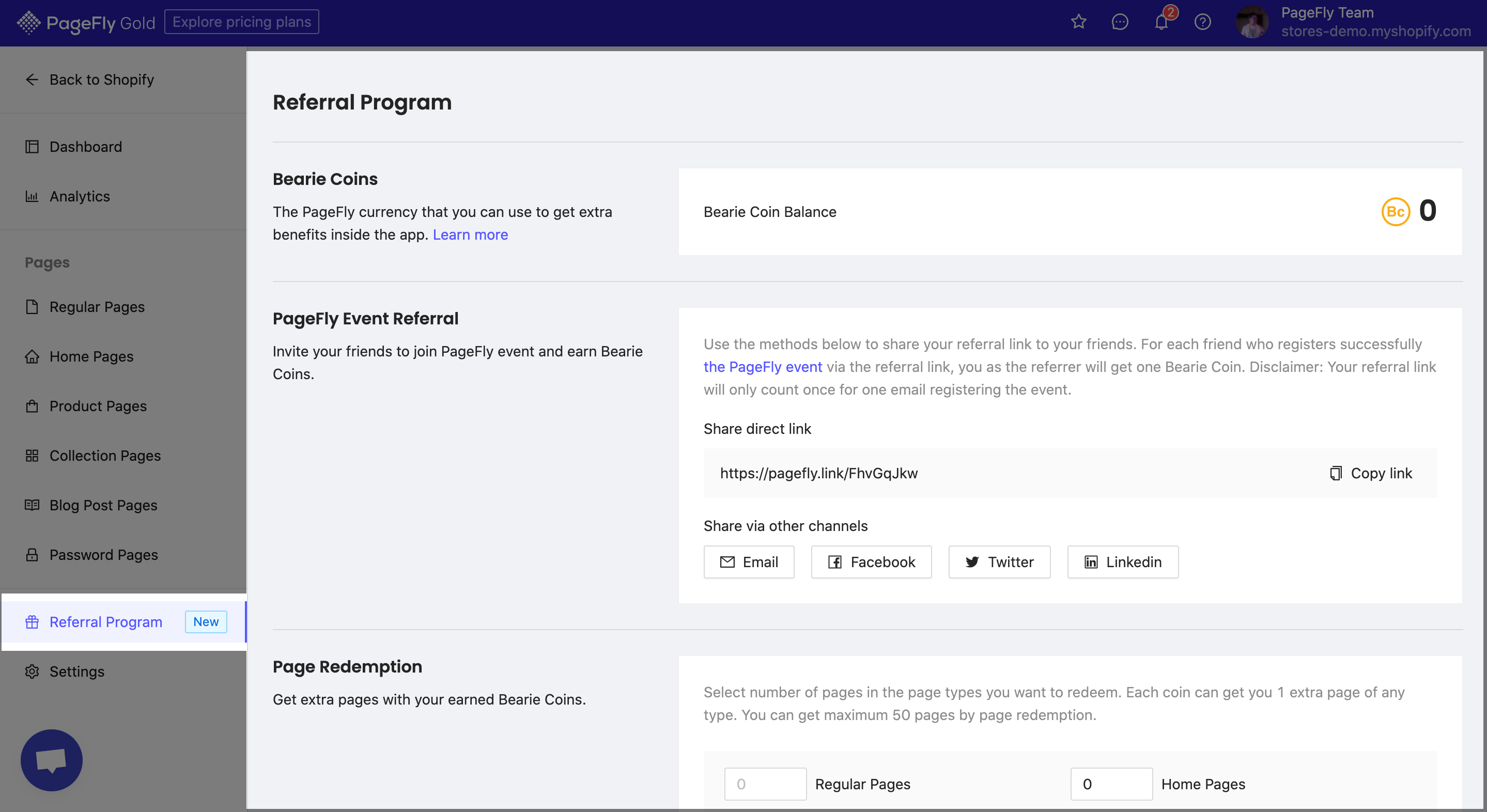Click the PageFly Event Referral heading
This screenshot has height=812, width=1487.
pos(365,319)
